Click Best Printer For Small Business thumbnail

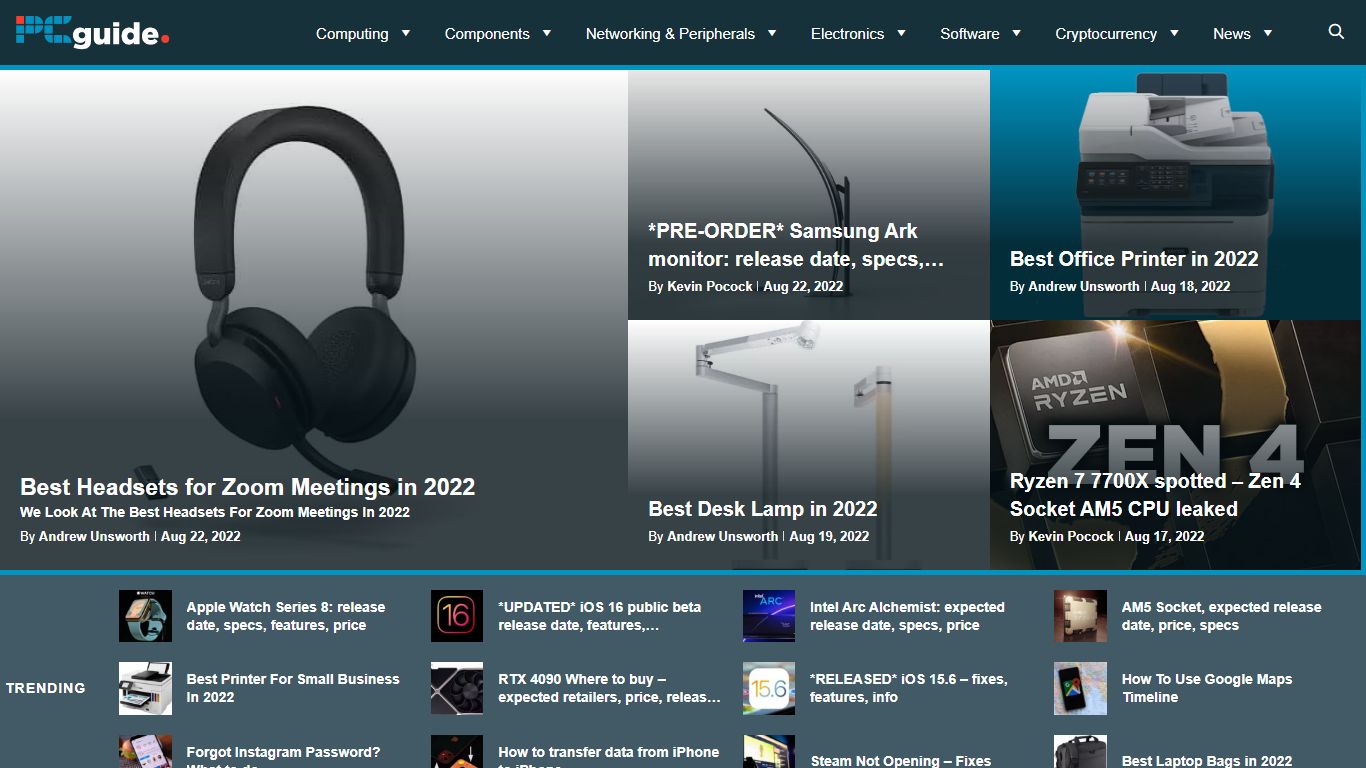point(145,688)
